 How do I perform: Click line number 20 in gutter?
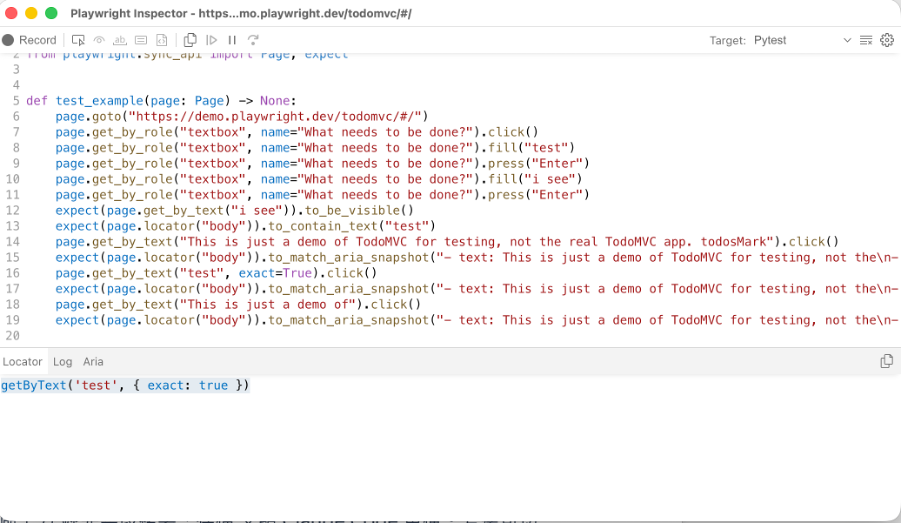click(12, 336)
